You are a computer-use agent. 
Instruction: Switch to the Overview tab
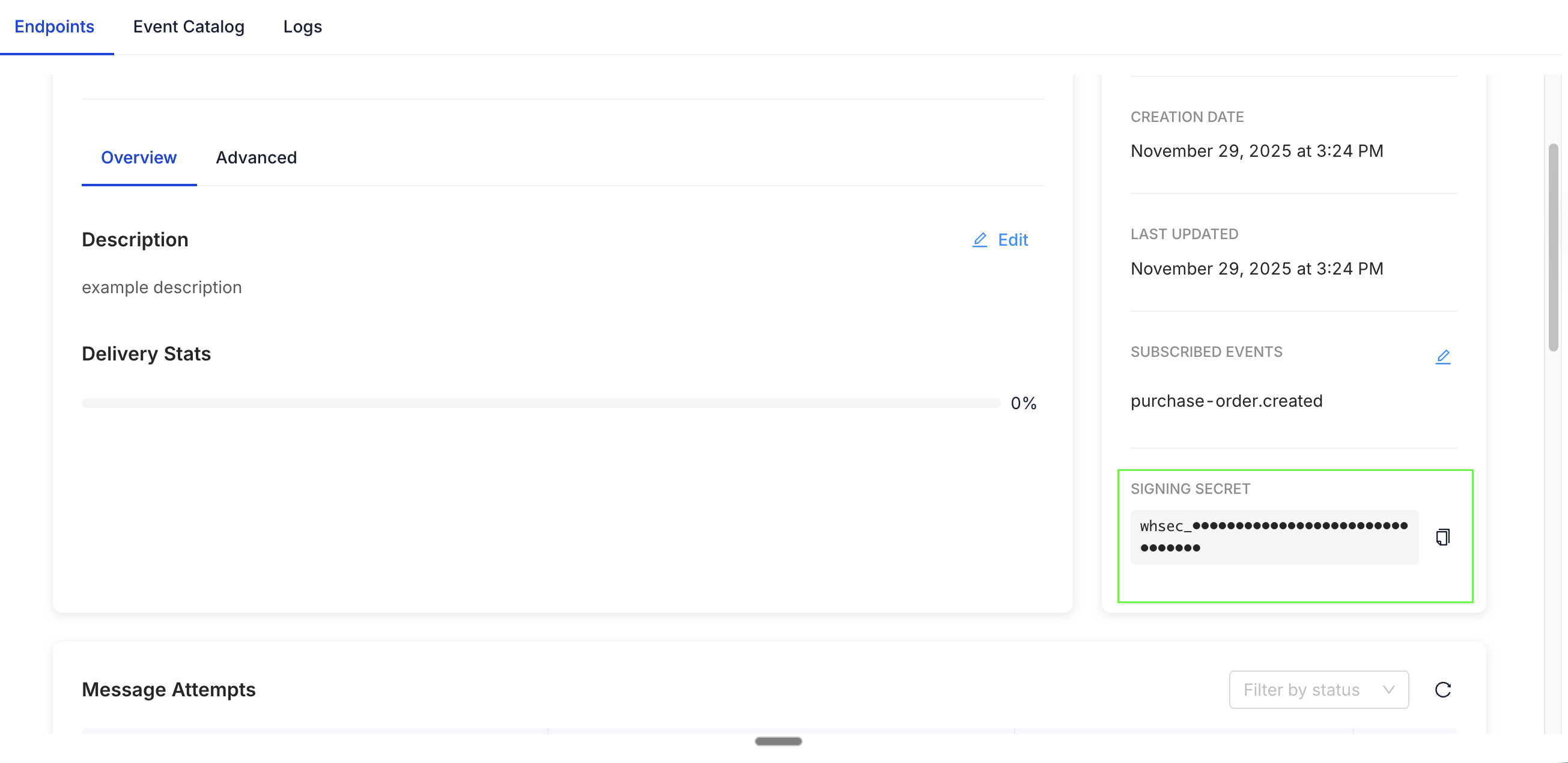pos(138,158)
